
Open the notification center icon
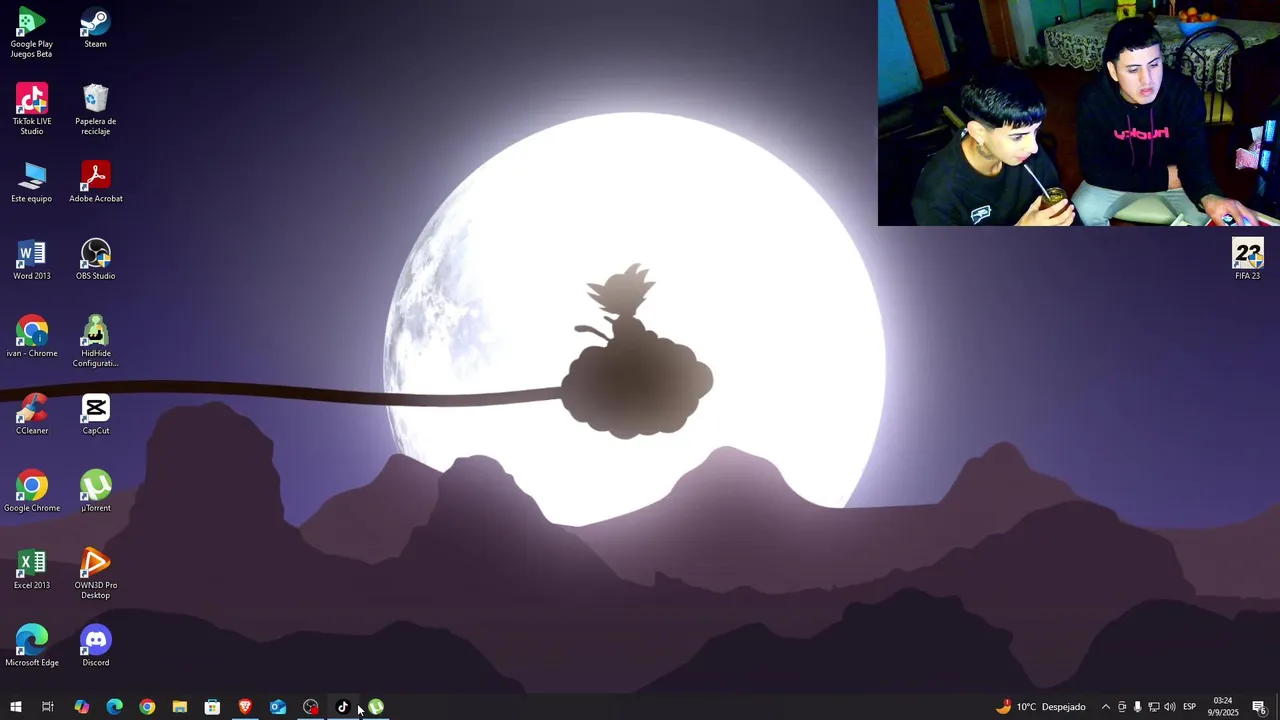click(1260, 707)
